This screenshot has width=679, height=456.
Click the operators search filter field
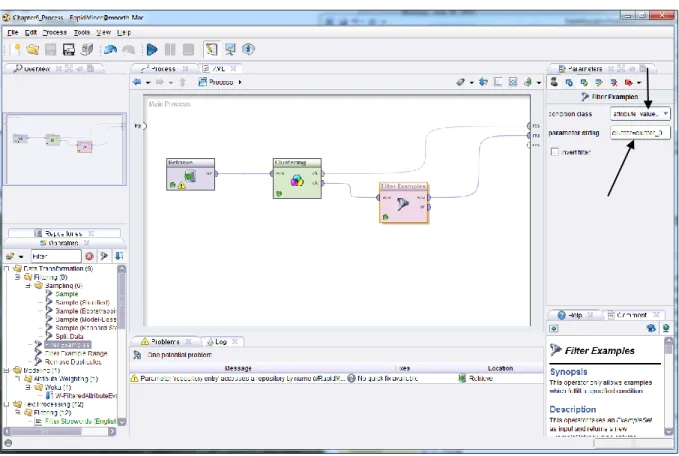pos(55,256)
